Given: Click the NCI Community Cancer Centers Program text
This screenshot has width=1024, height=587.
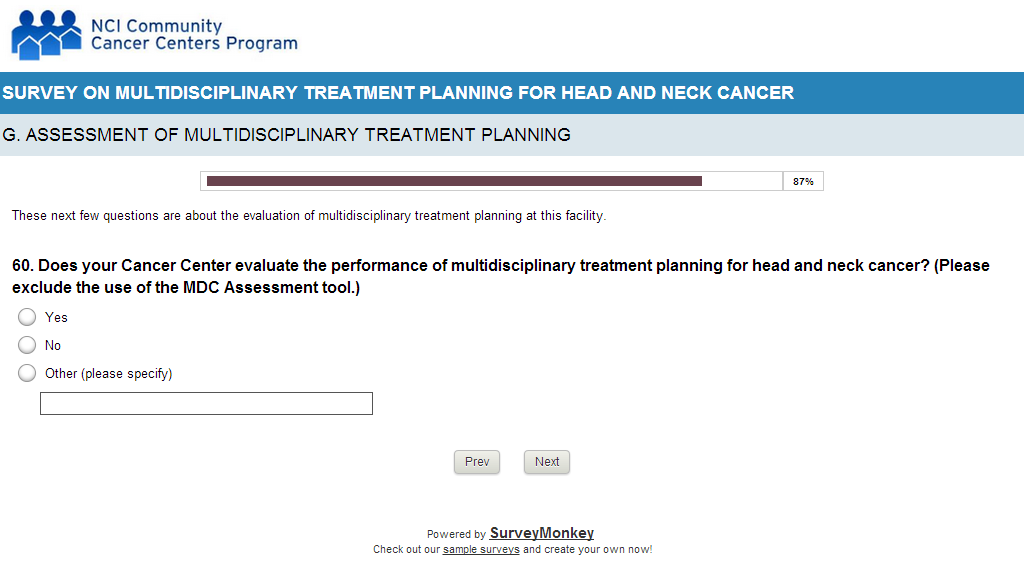Looking at the screenshot, I should [193, 35].
